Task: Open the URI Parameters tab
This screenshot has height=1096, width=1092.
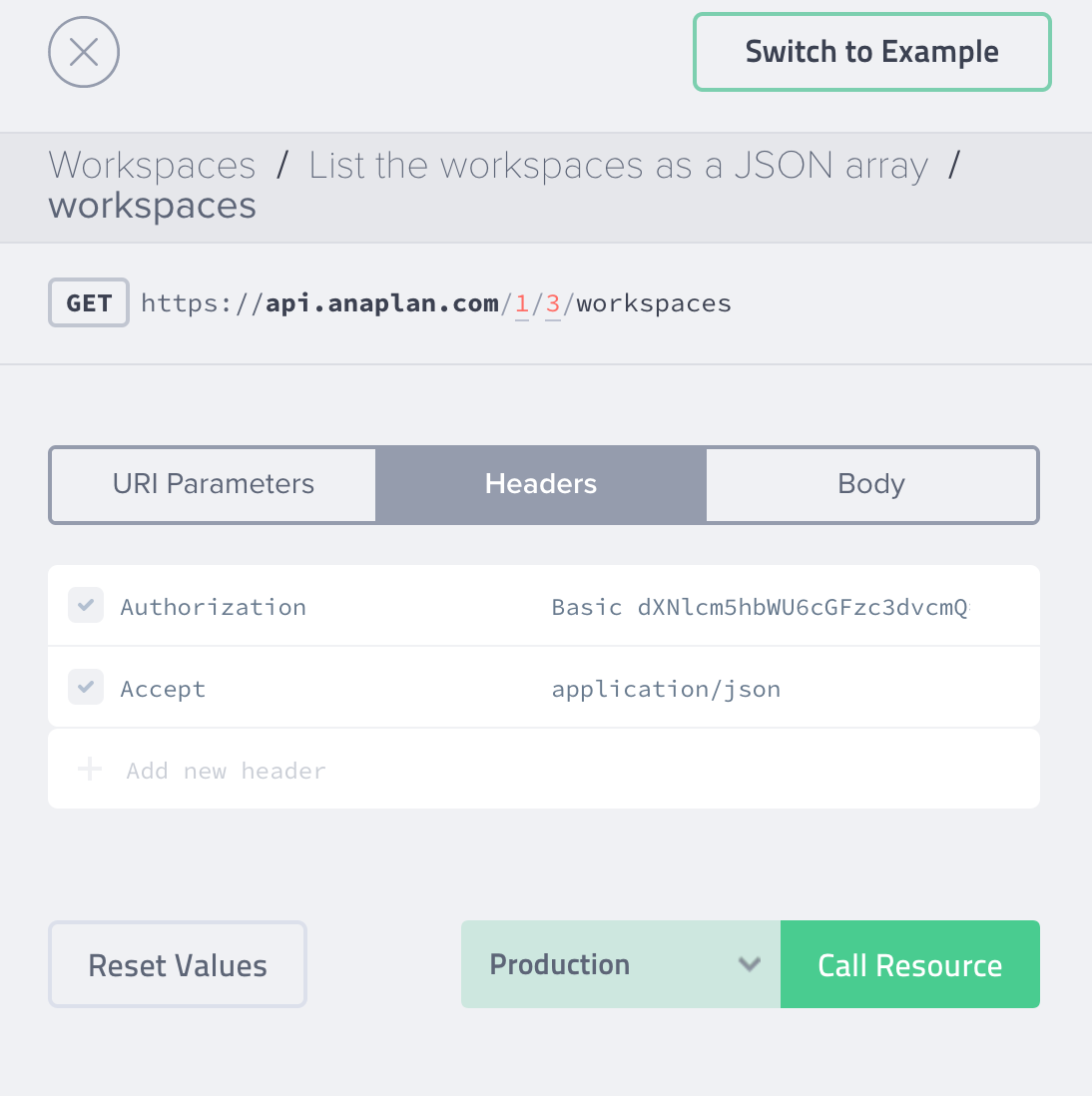Action: coord(214,484)
